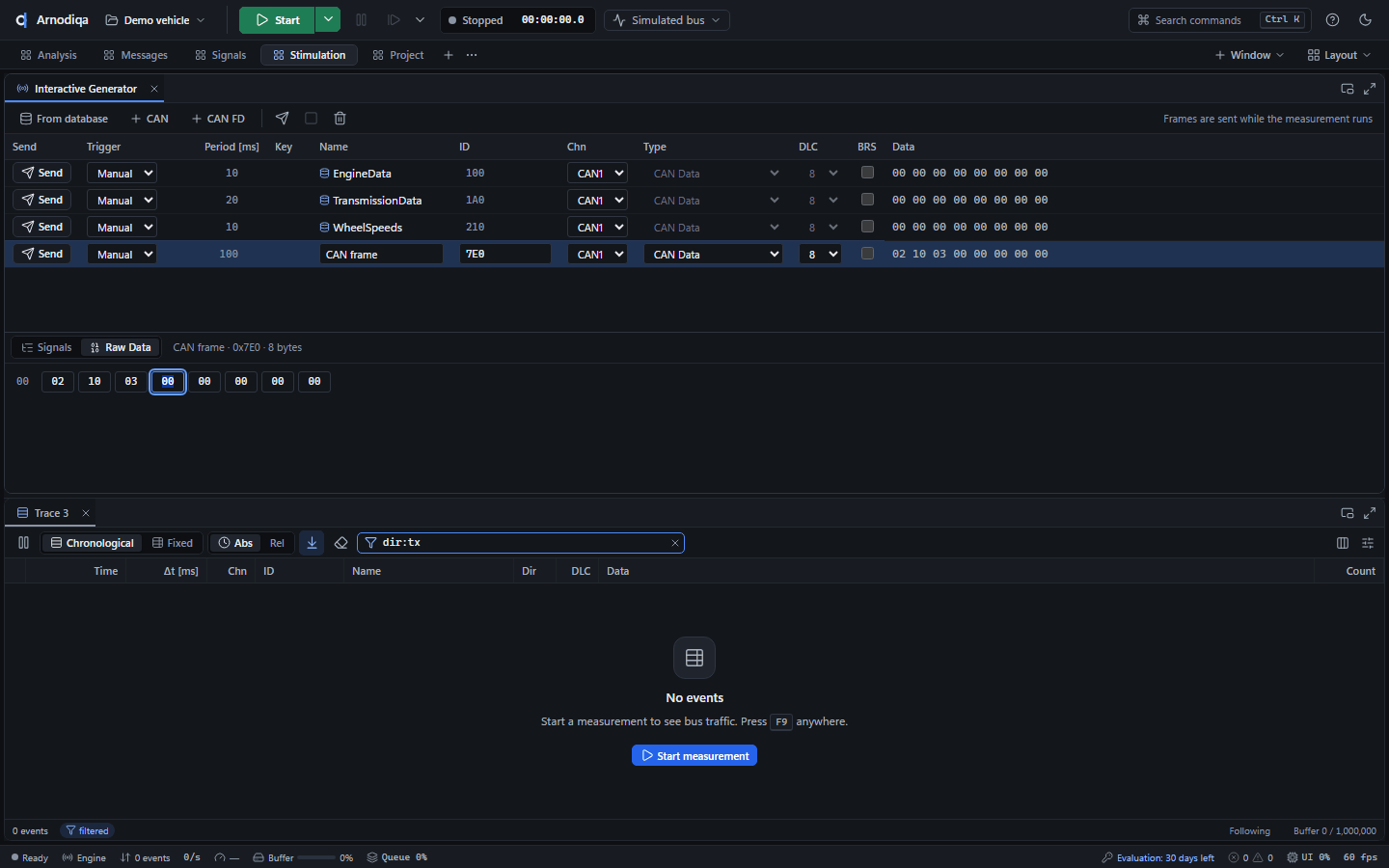Open the Demo vehicle project dropdown
Screen dimensions: 1389x868
pyautogui.click(x=155, y=20)
